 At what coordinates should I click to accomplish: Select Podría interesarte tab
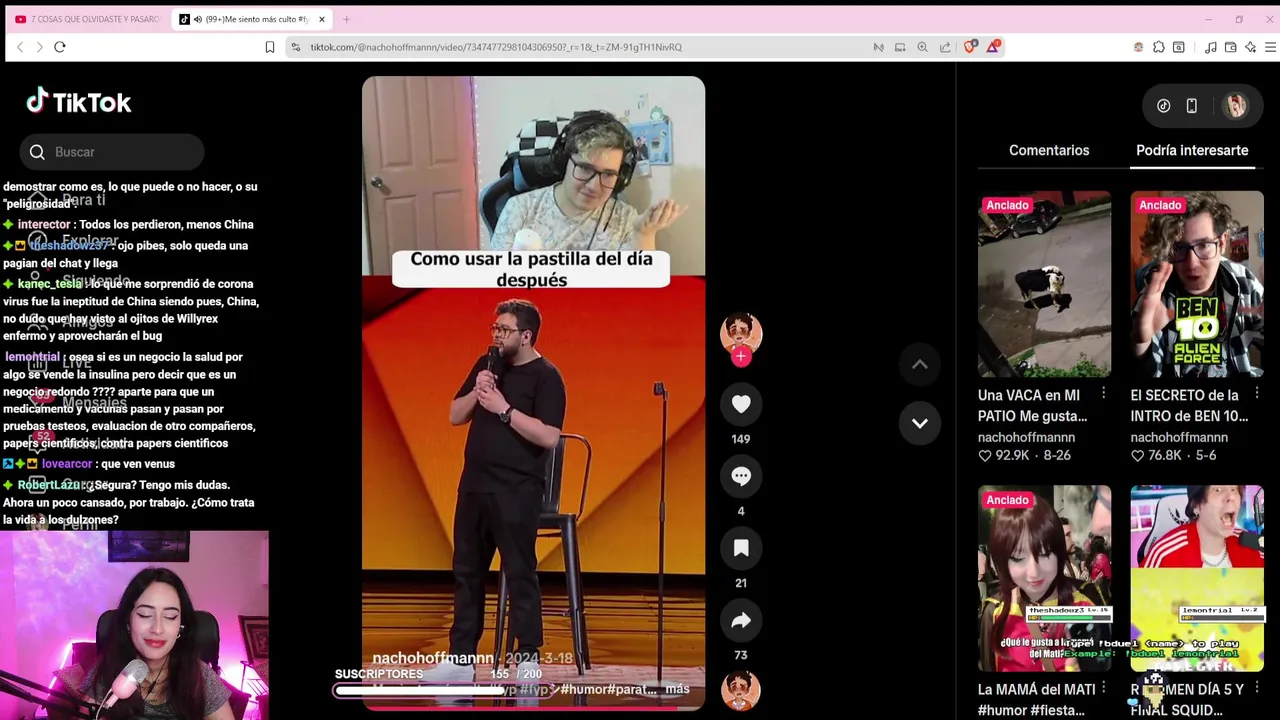tap(1192, 150)
